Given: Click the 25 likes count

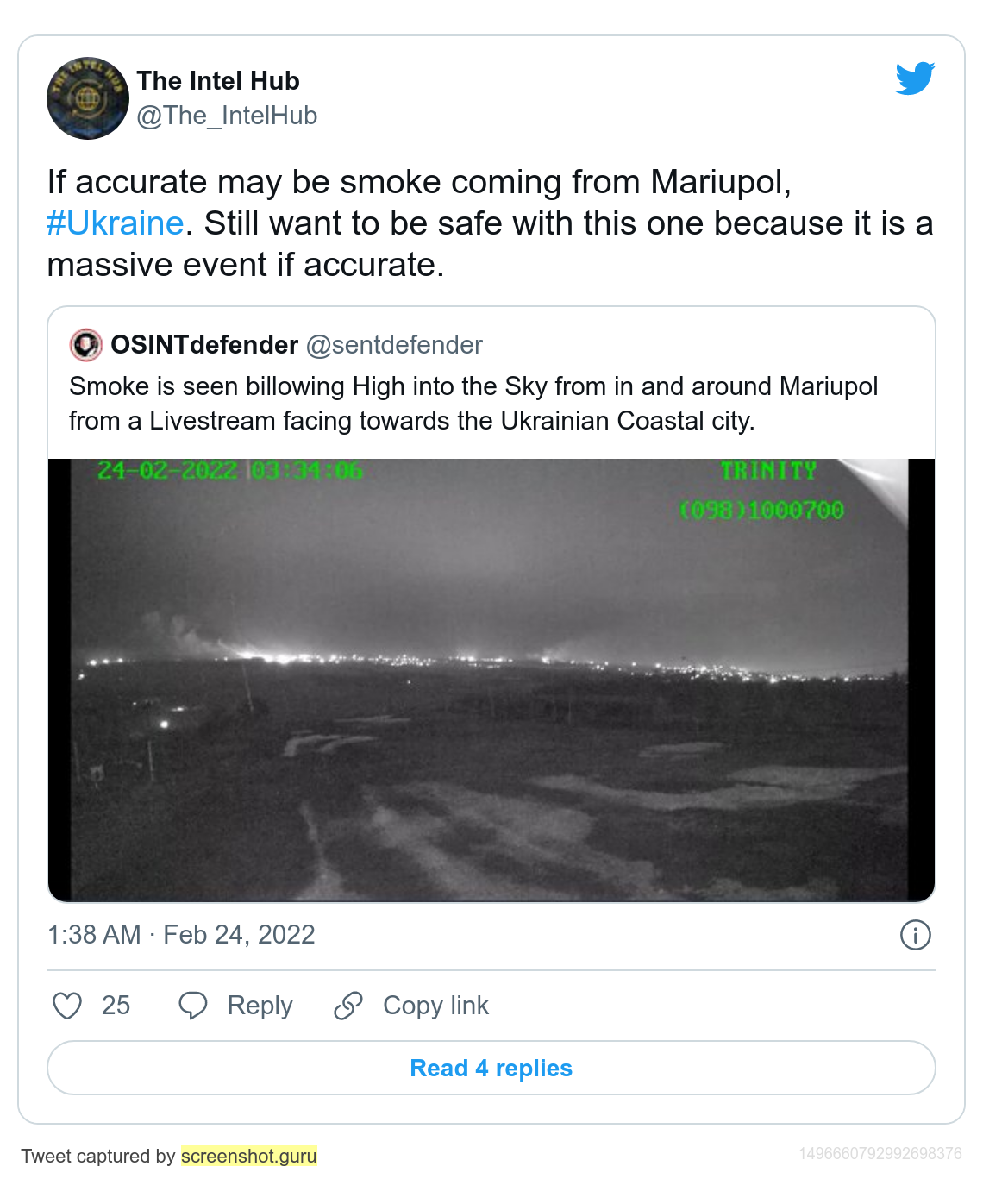Looking at the screenshot, I should pyautogui.click(x=116, y=1006).
